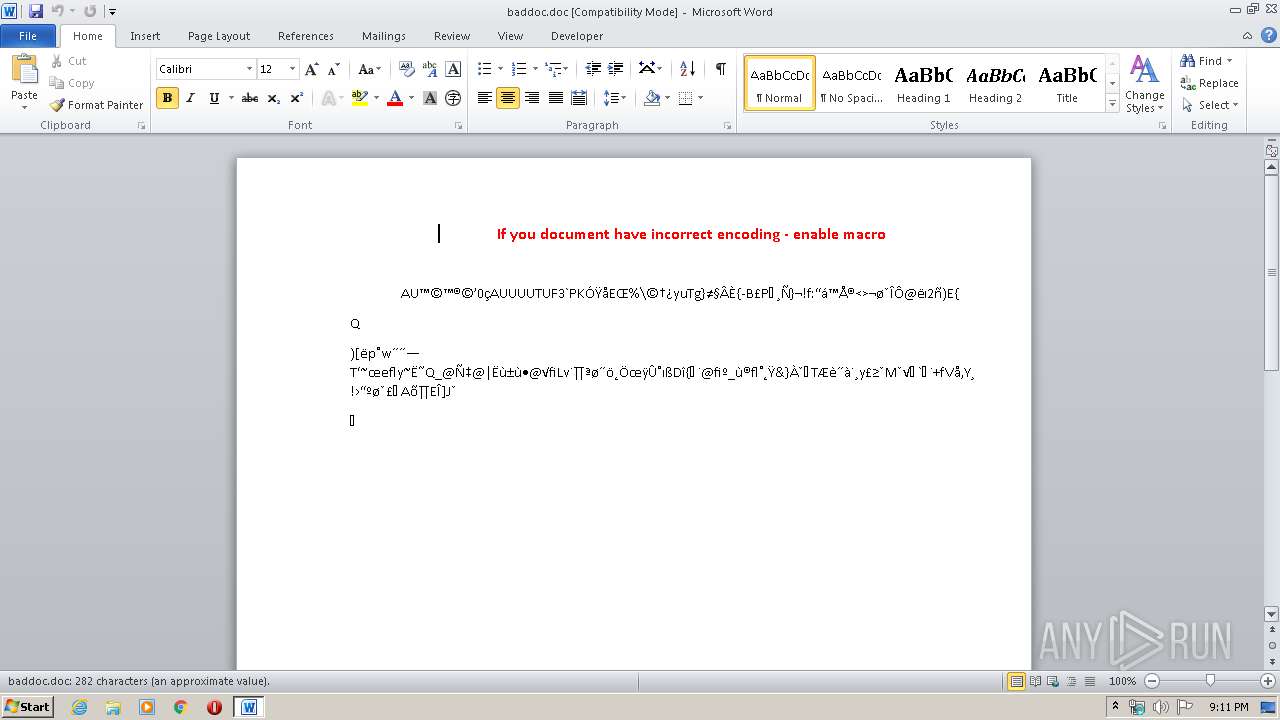Screen dimensions: 1280x720
Task: Click the Undo arrow in title bar
Action: click(57, 11)
